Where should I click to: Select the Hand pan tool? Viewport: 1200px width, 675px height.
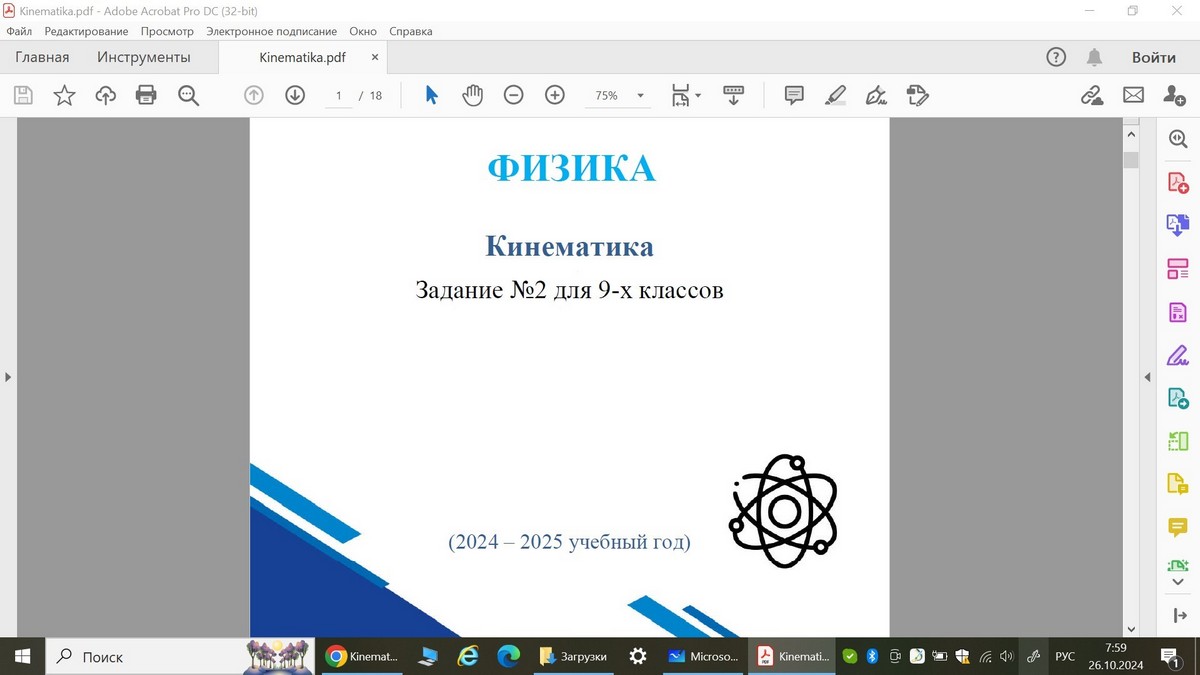point(472,95)
